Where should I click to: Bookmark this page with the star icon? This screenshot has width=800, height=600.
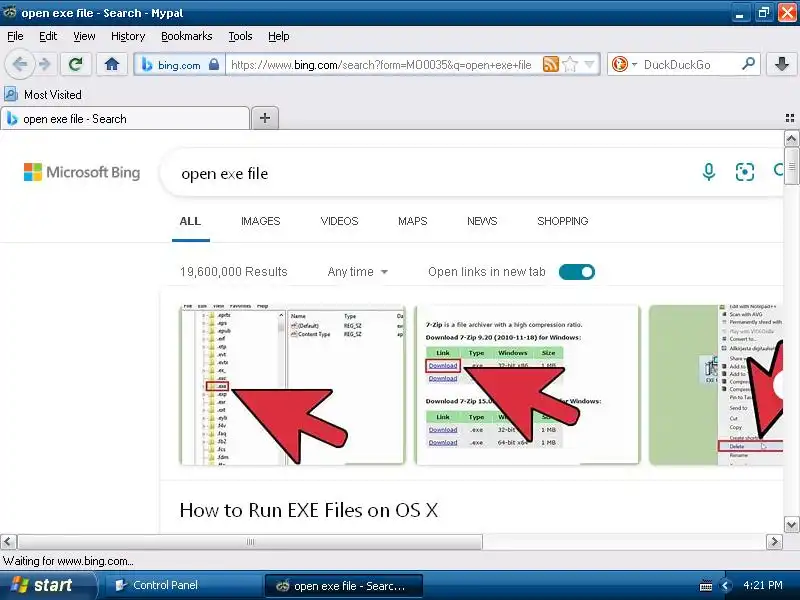pyautogui.click(x=570, y=64)
